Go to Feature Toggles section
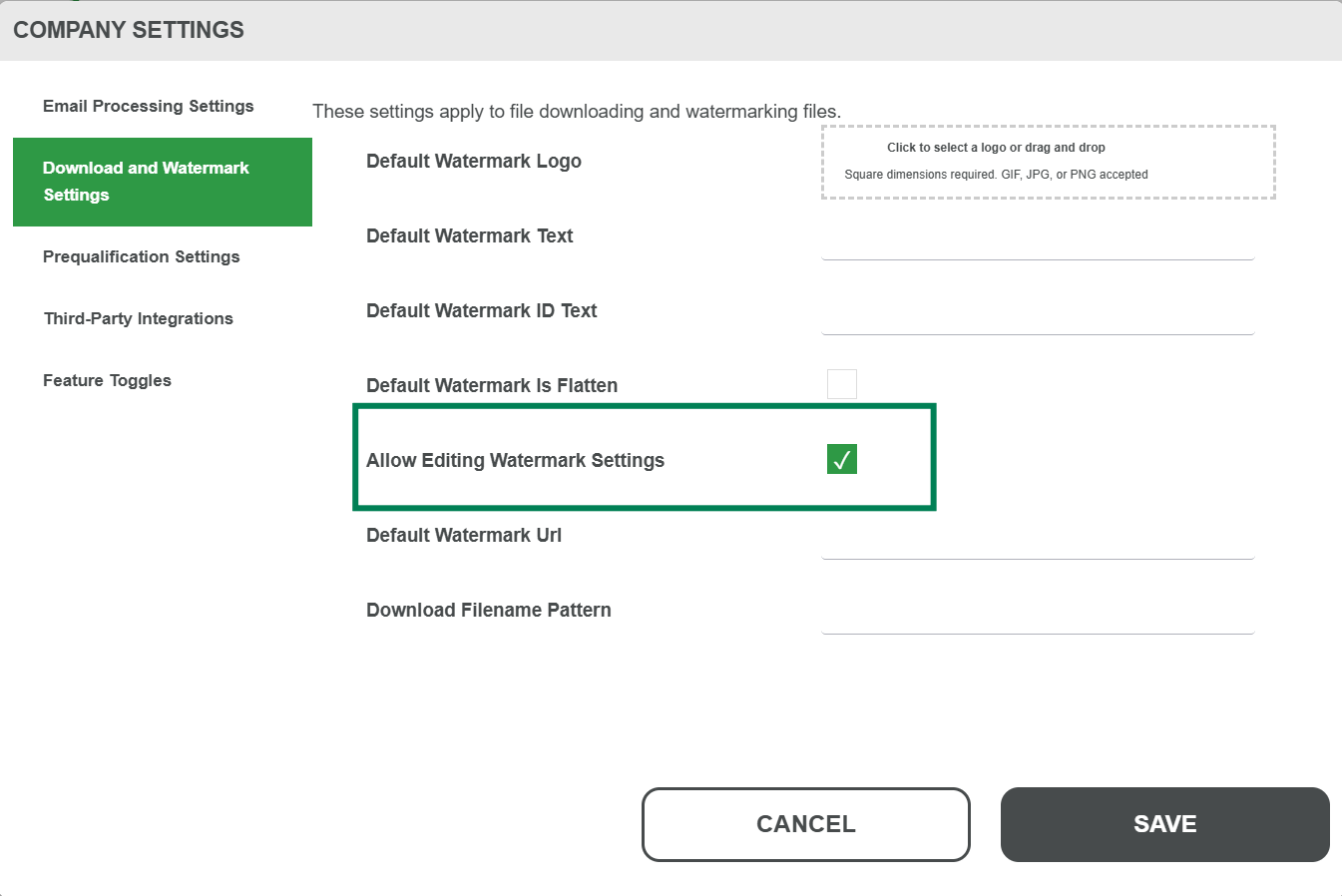This screenshot has width=1342, height=896. tap(107, 380)
